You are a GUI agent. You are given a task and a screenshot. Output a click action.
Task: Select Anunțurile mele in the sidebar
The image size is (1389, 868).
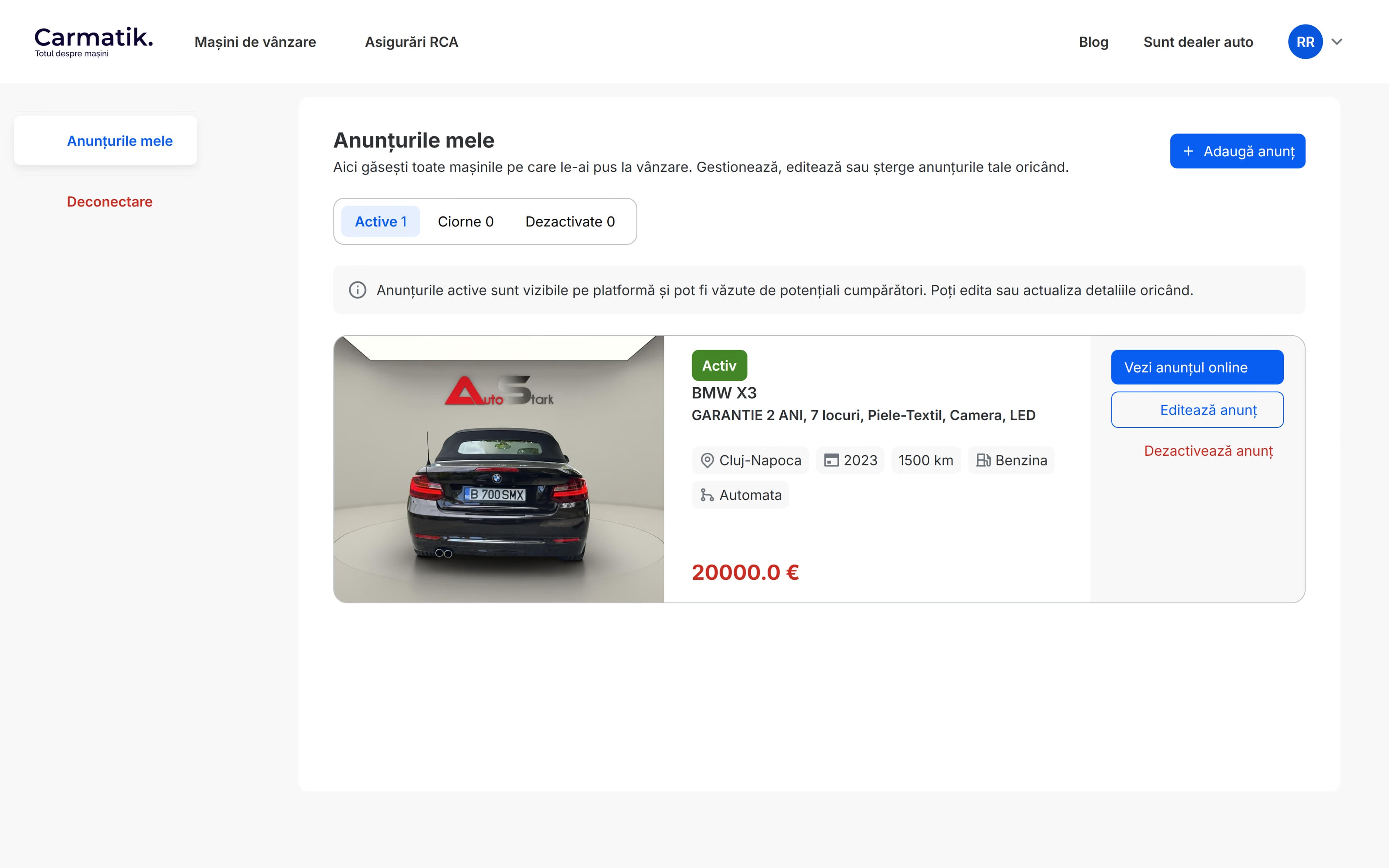click(106, 141)
